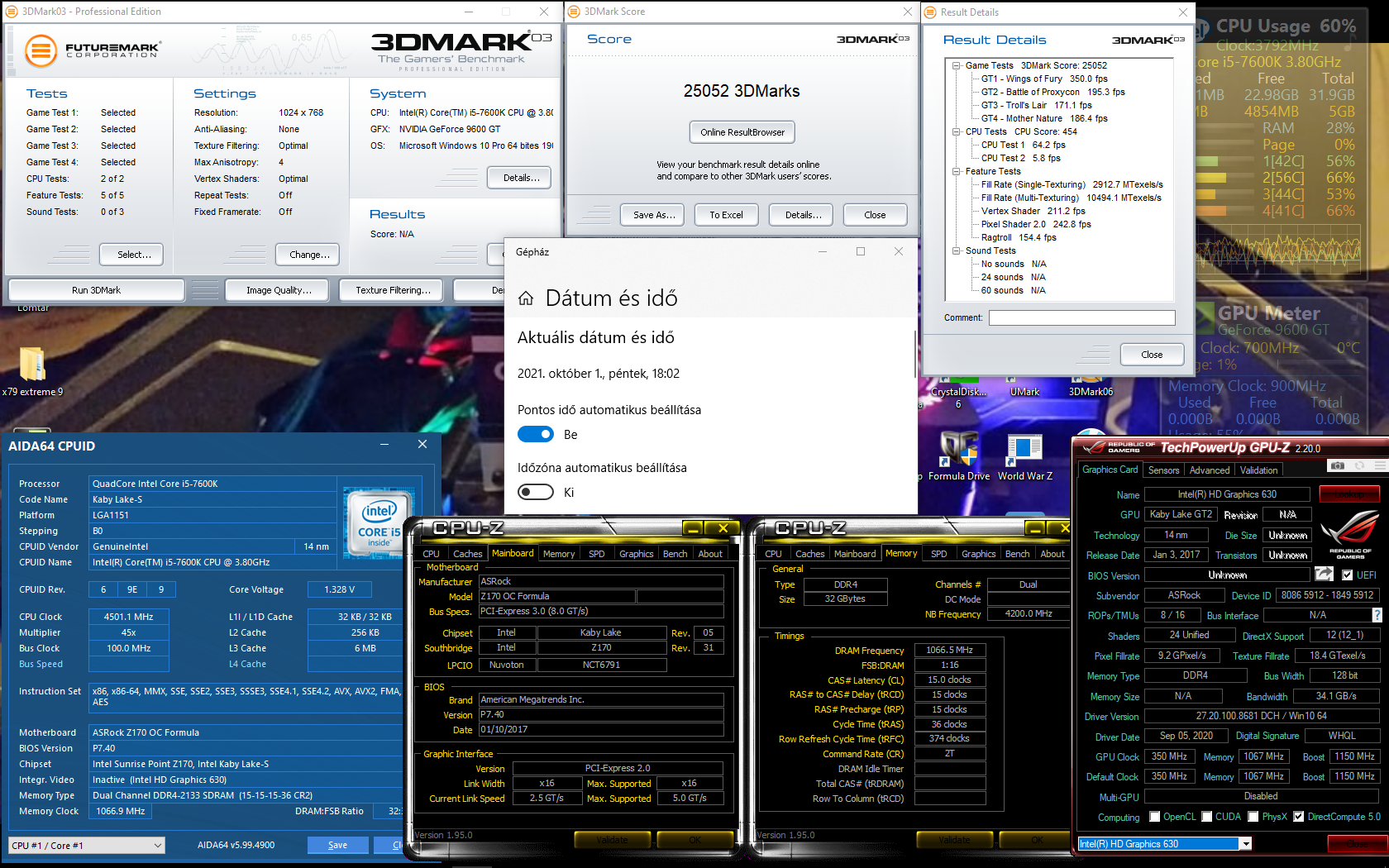Click the BIOS export arrow icon in GPU-Z
This screenshot has height=868, width=1389.
click(x=1324, y=575)
